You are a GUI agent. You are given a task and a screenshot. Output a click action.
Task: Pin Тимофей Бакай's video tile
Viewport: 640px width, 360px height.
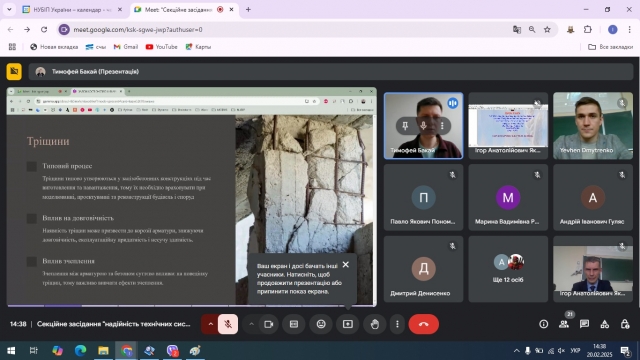coord(405,126)
